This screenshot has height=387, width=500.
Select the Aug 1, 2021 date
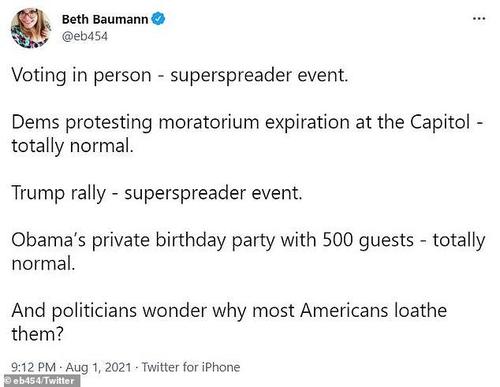(x=98, y=367)
